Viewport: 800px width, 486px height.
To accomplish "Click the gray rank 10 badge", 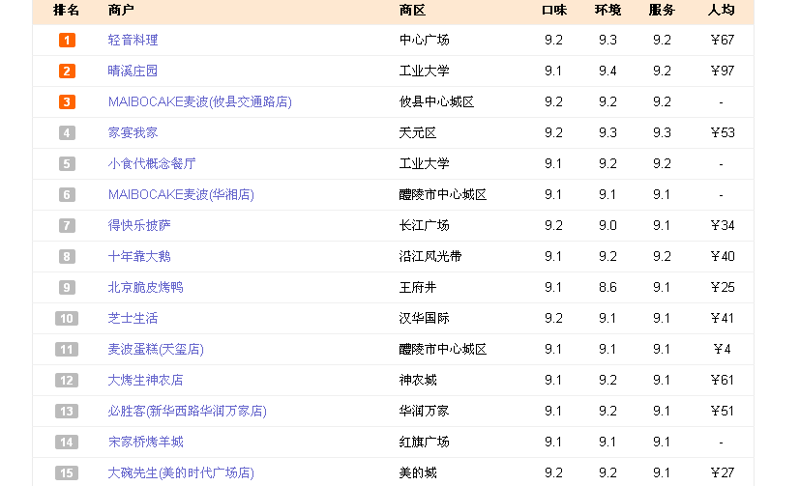I will (x=67, y=319).
